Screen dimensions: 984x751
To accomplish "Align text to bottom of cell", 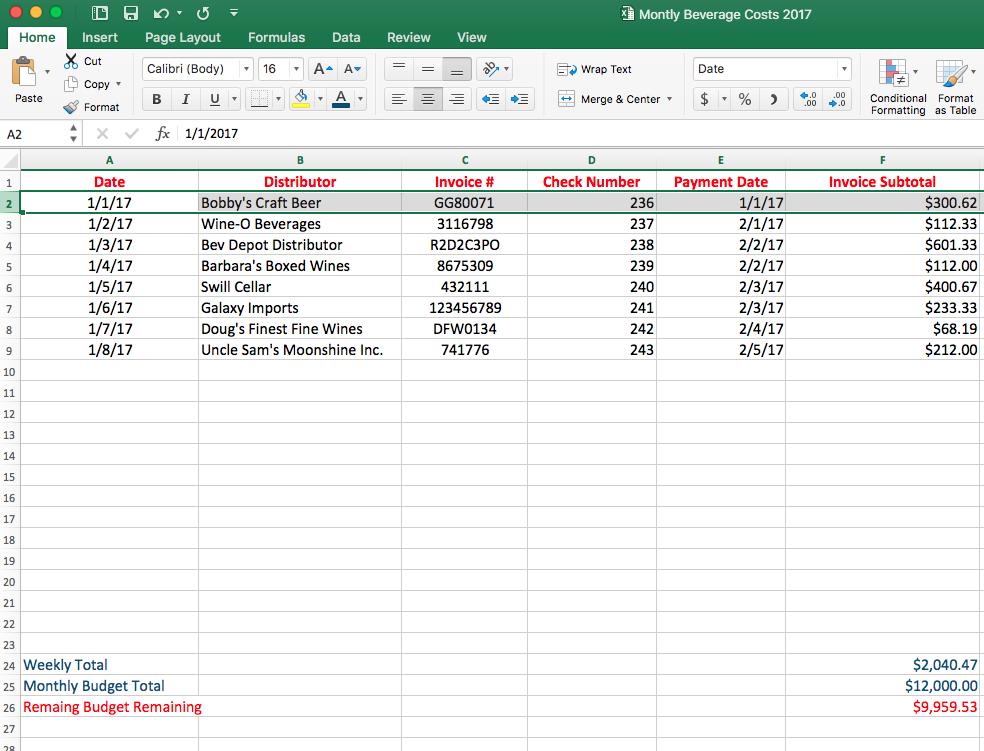I will click(457, 69).
